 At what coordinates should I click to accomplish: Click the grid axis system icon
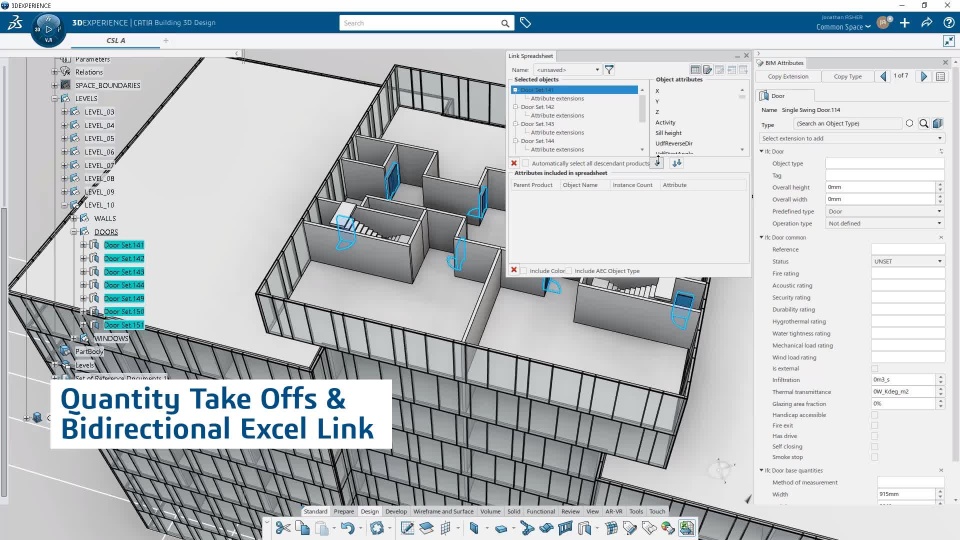point(446,528)
